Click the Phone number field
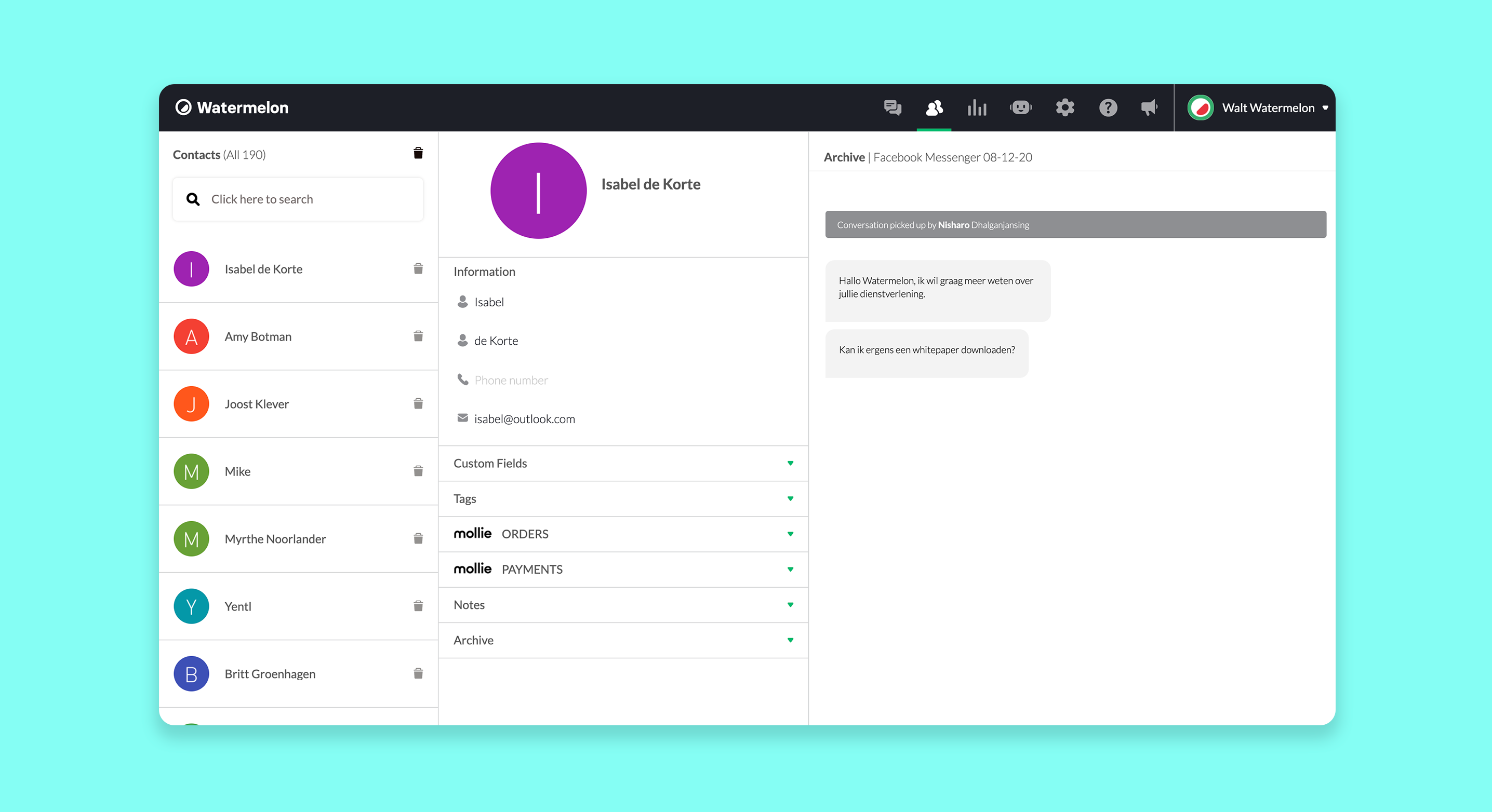The width and height of the screenshot is (1492, 812). (x=511, y=380)
